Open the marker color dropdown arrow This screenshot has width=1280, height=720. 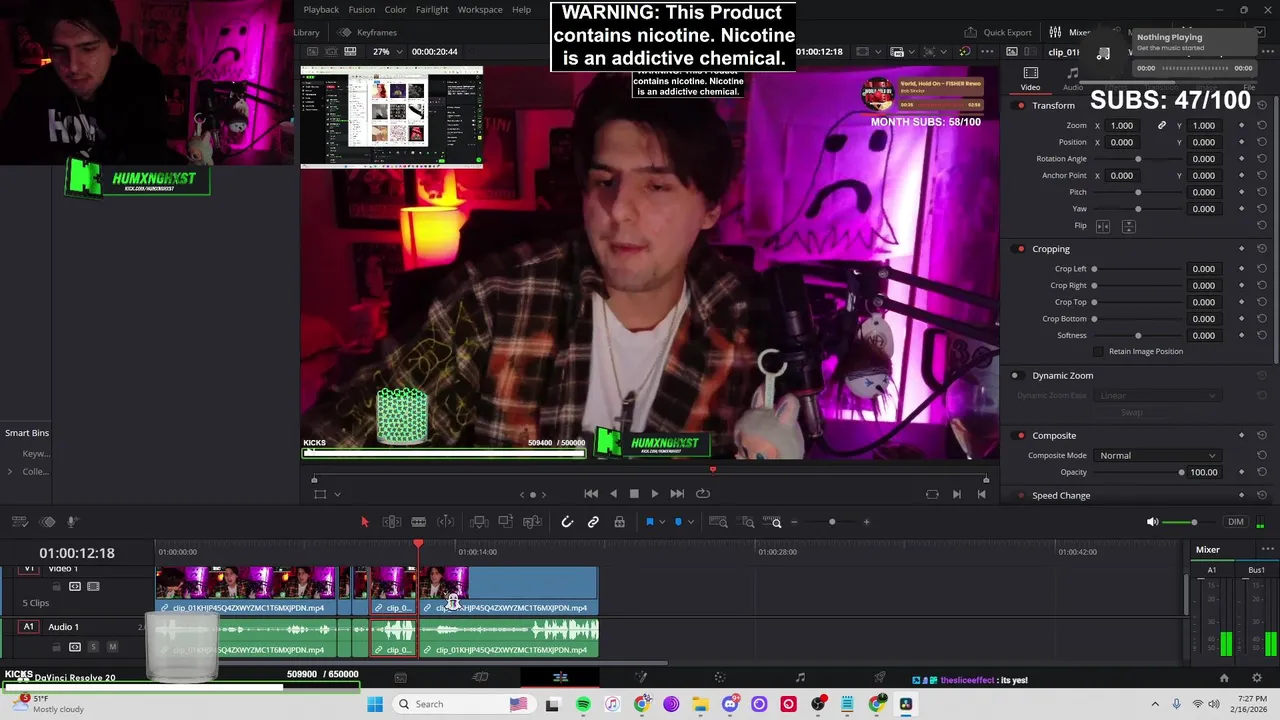[690, 523]
